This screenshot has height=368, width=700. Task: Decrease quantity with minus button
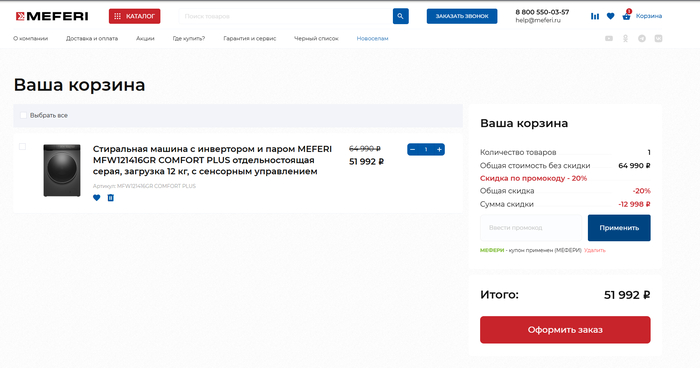[x=412, y=149]
